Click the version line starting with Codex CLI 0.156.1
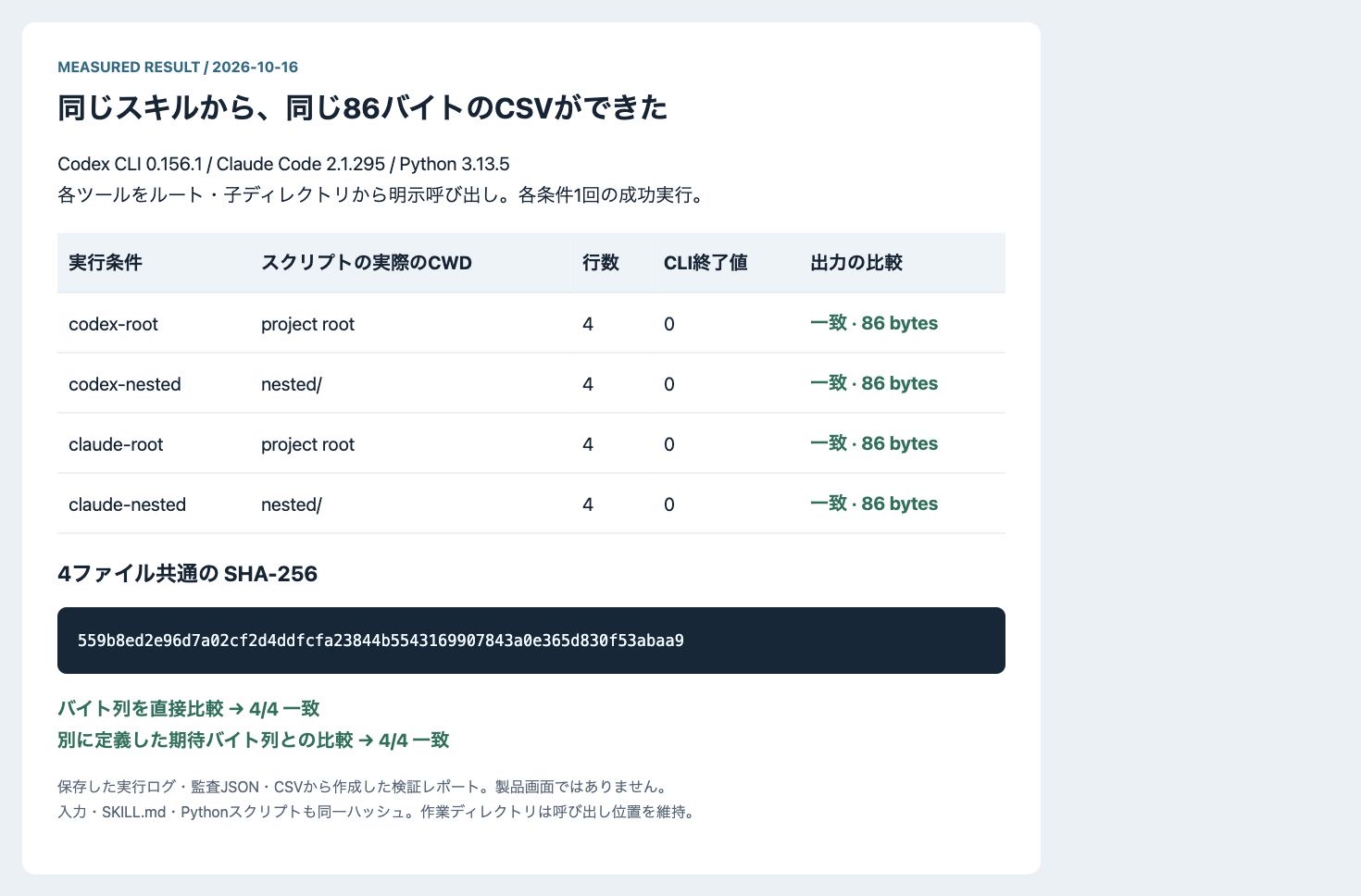The height and width of the screenshot is (896, 1361). [x=283, y=164]
